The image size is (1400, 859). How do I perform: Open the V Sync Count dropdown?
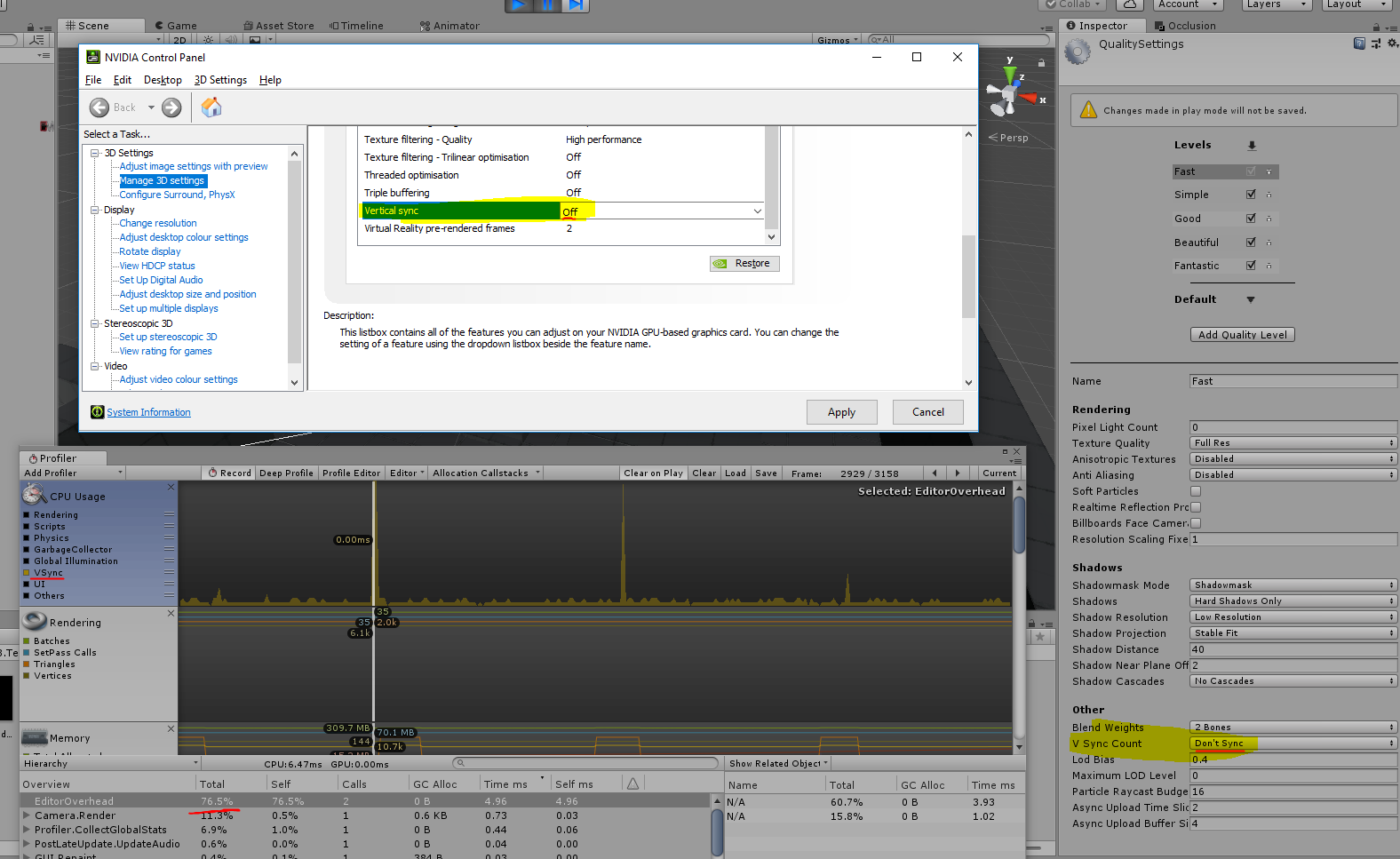(x=1293, y=744)
